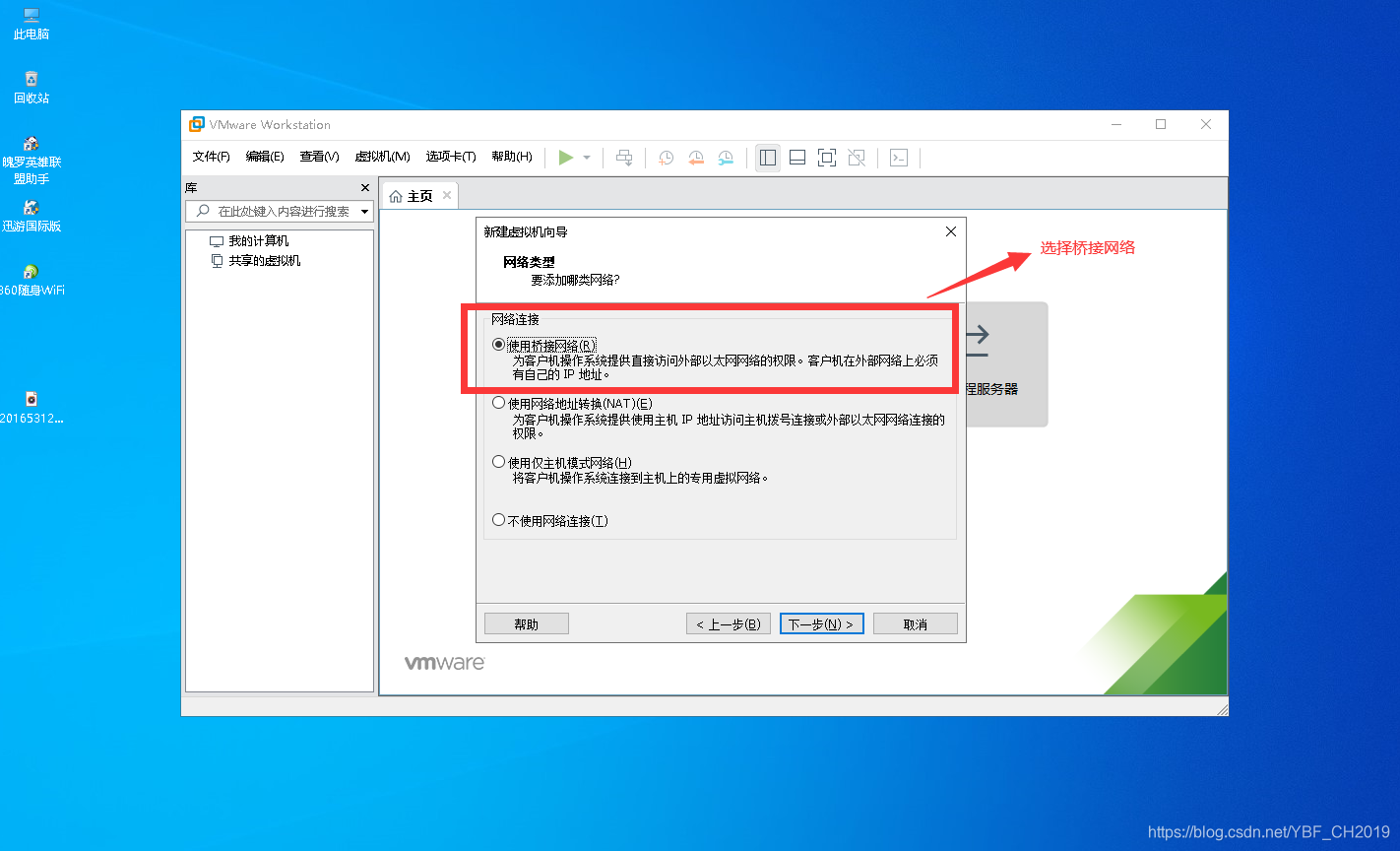
Task: Open the library search dropdown arrow
Action: click(364, 212)
